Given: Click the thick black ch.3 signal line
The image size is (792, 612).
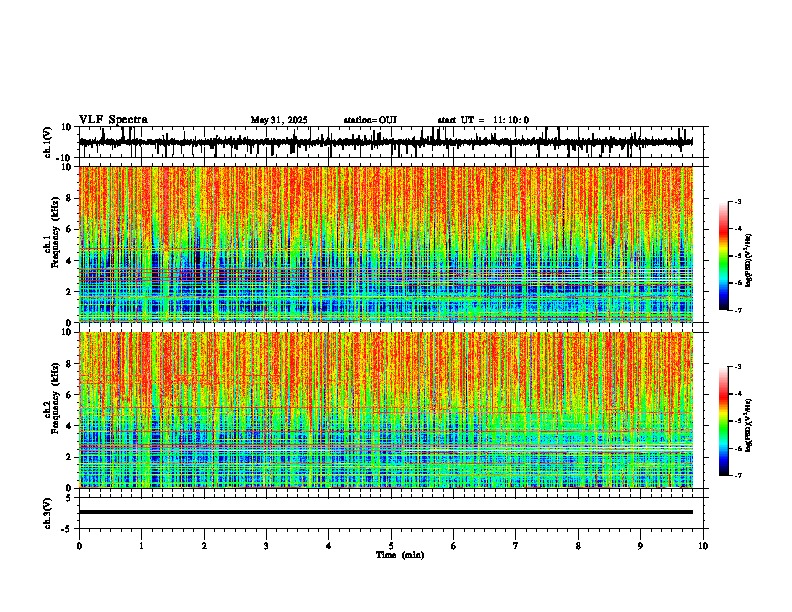Looking at the screenshot, I should (x=386, y=512).
